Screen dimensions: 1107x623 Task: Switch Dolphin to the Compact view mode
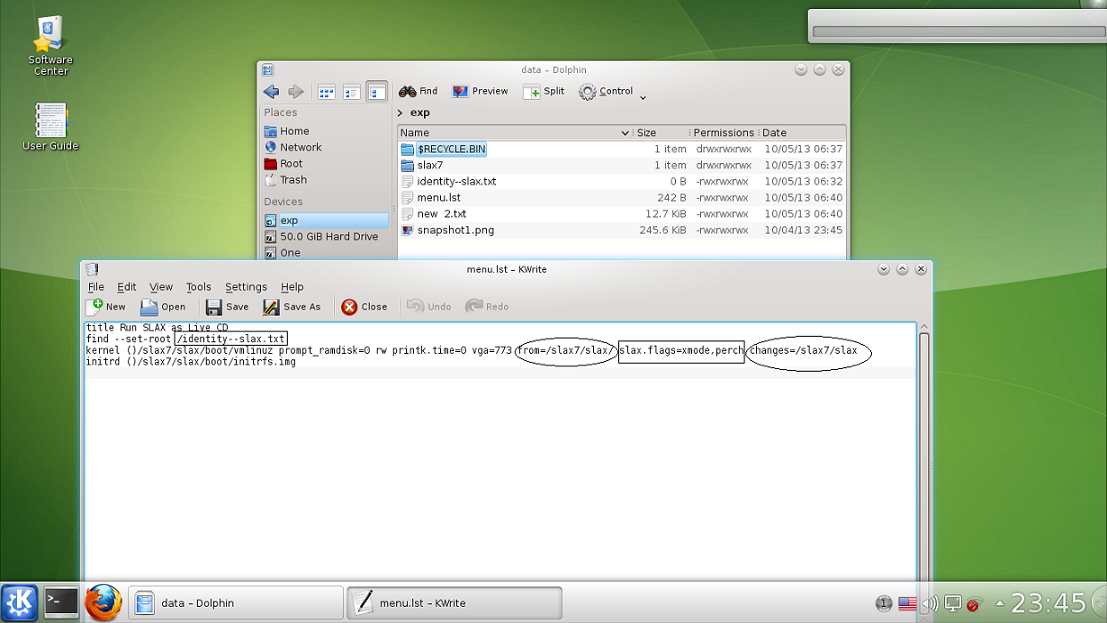pos(352,92)
